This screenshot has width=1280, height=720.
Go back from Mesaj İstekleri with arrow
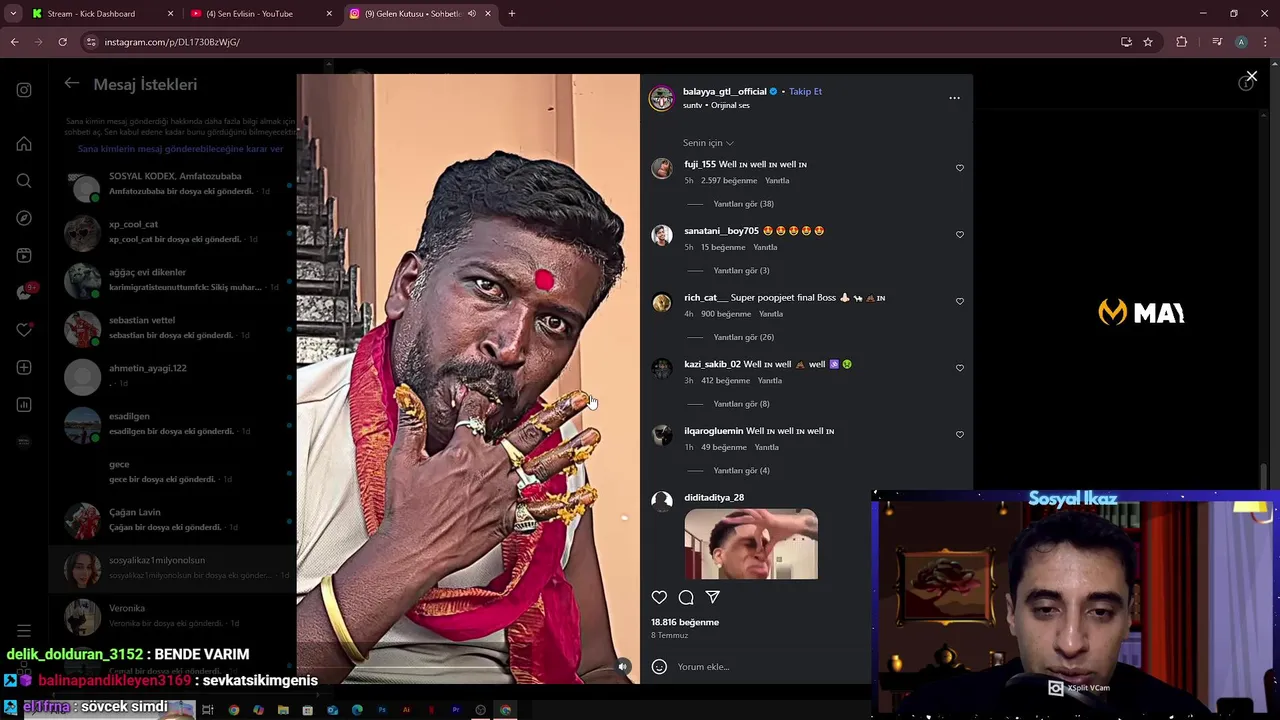[72, 84]
